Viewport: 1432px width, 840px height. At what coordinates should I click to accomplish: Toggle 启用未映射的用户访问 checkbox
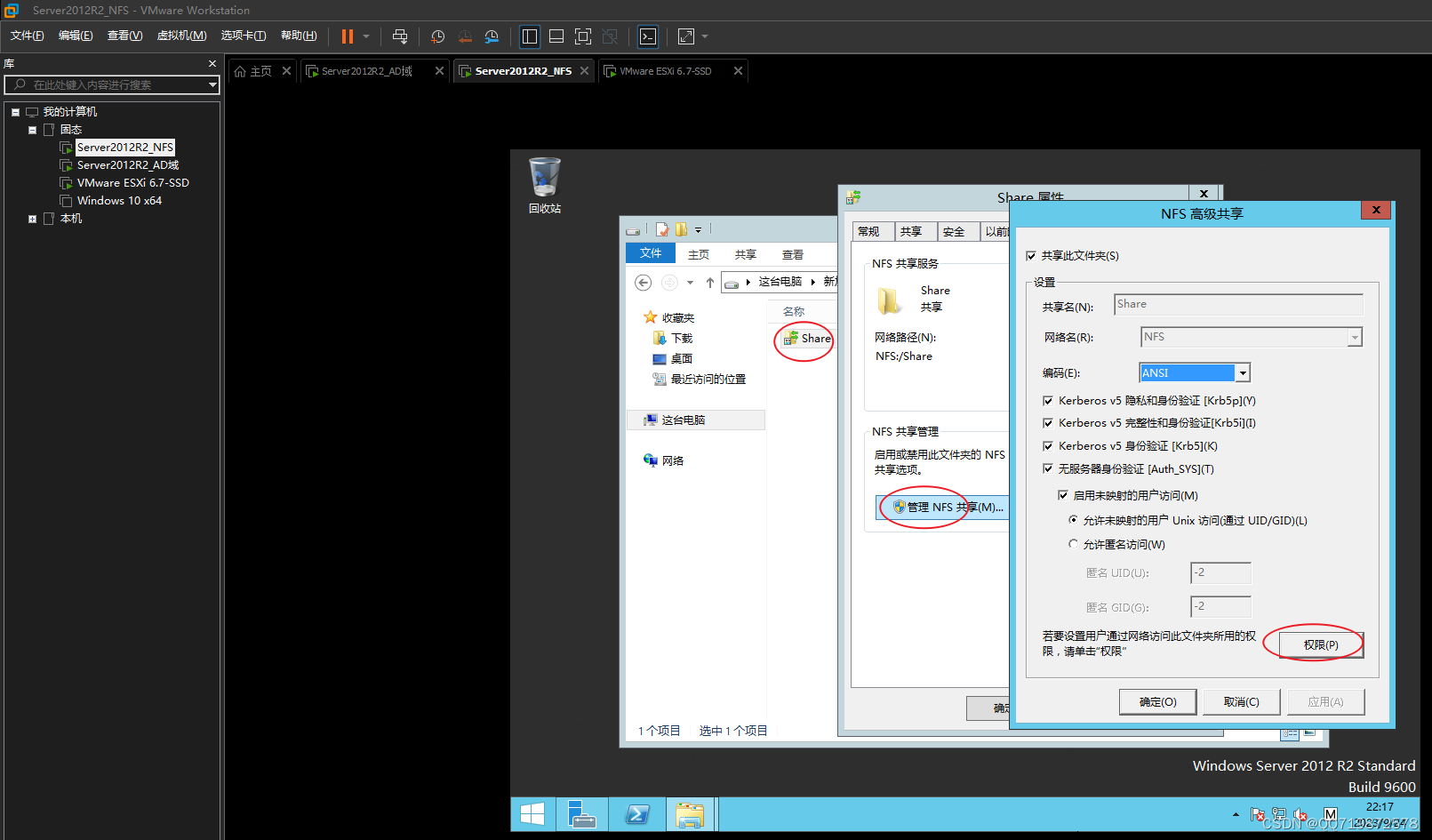point(1063,495)
